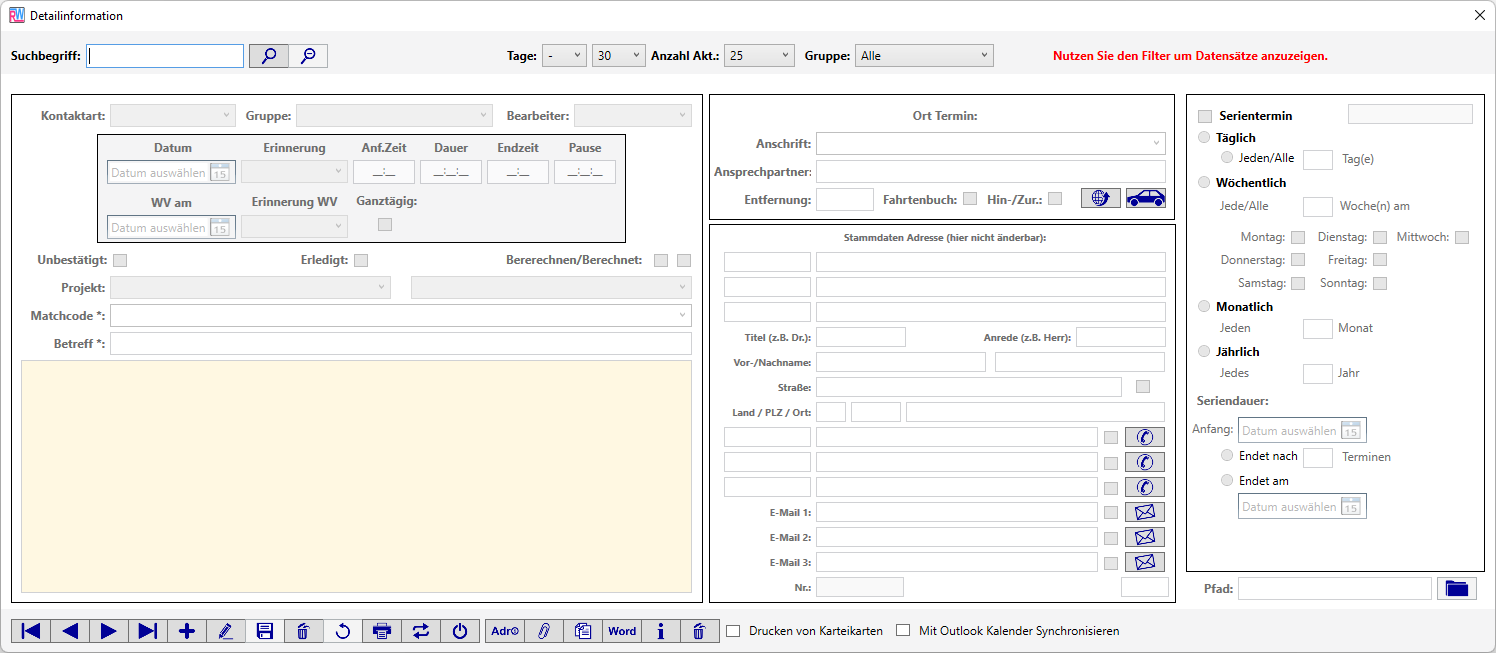The width and height of the screenshot is (1496, 653).
Task: Open the Matchcode dropdown
Action: tap(401, 316)
